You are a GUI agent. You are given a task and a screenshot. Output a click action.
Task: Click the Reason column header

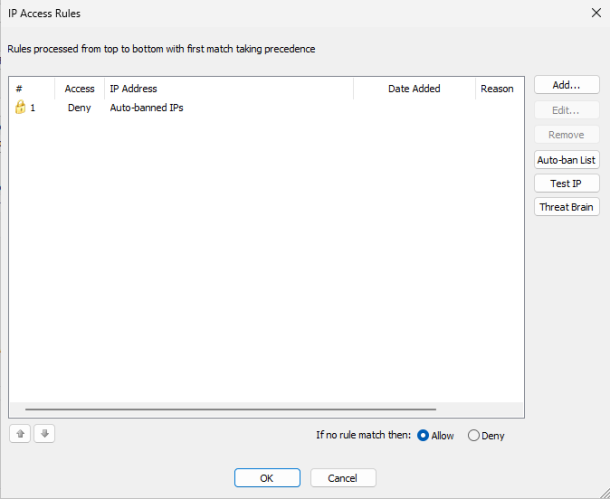[x=497, y=89]
